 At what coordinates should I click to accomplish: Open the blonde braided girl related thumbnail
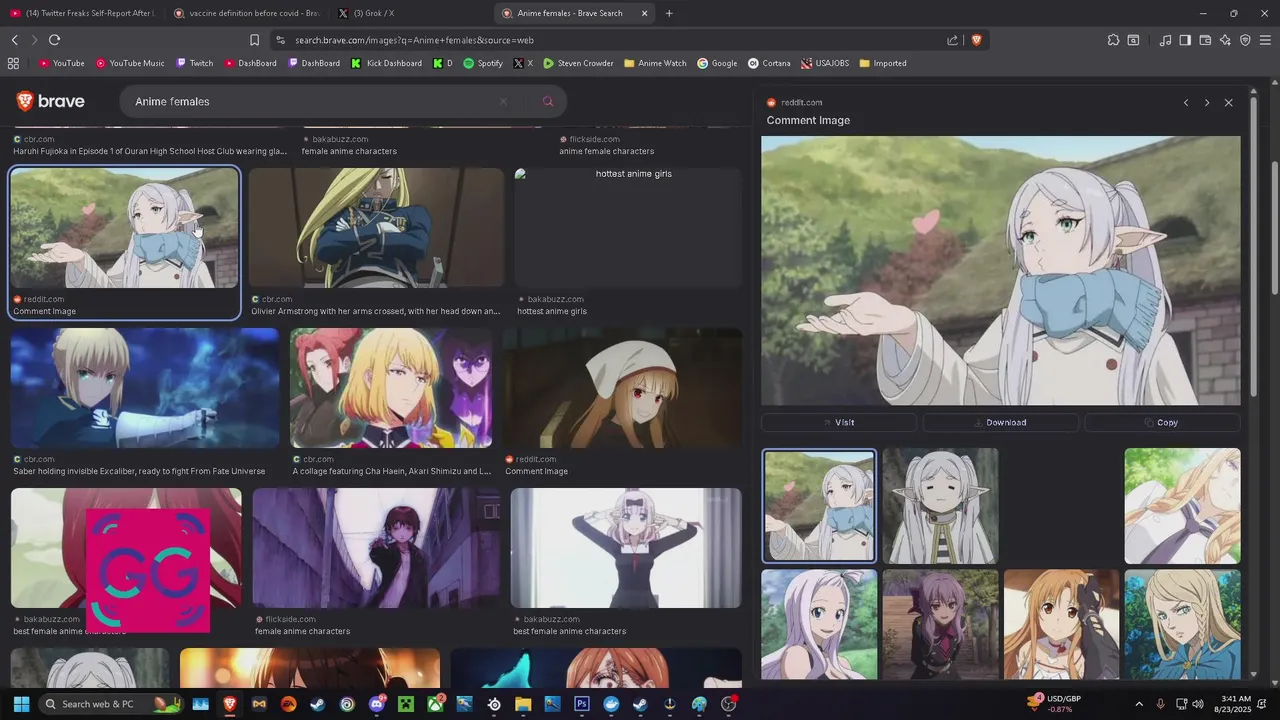coord(1182,506)
